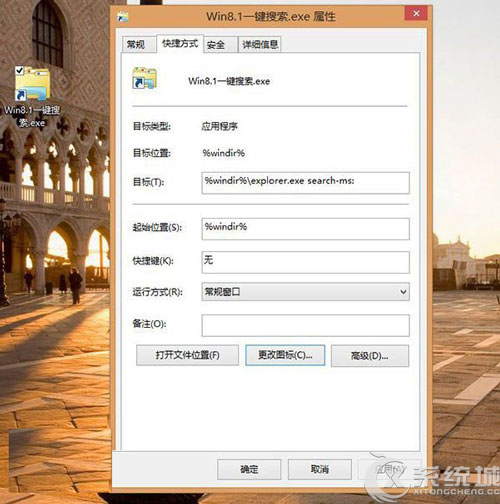Screen dimensions: 500x504
Task: Tick the checkbox on the desktop shortcut
Action: click(19, 70)
